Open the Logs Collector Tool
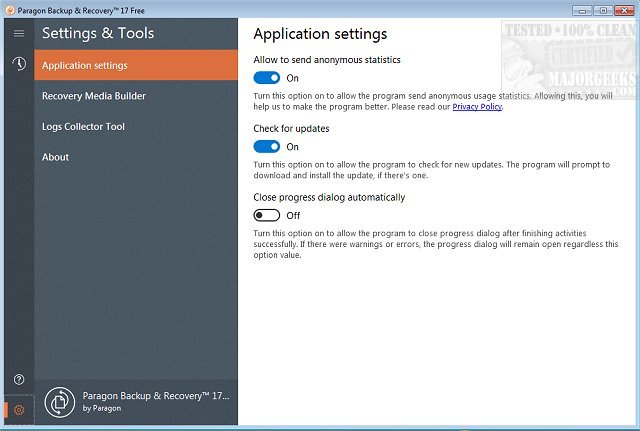This screenshot has width=640, height=431. (x=136, y=127)
